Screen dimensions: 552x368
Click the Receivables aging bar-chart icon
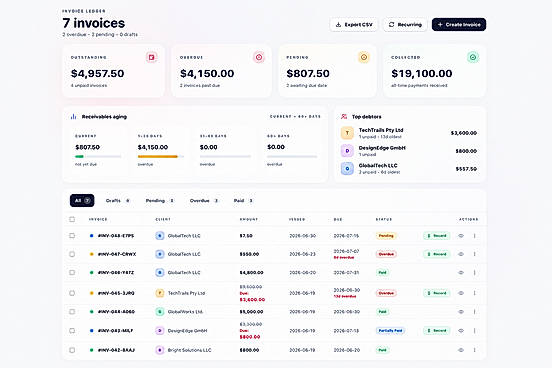click(x=74, y=117)
